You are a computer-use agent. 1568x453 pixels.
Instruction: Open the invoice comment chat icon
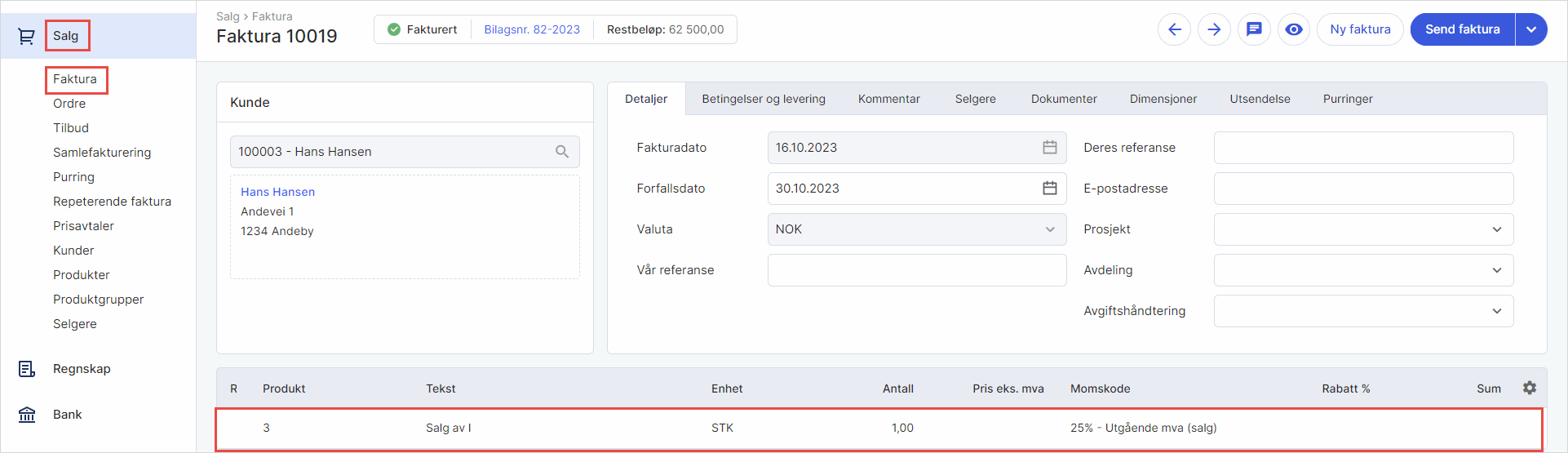click(1254, 29)
